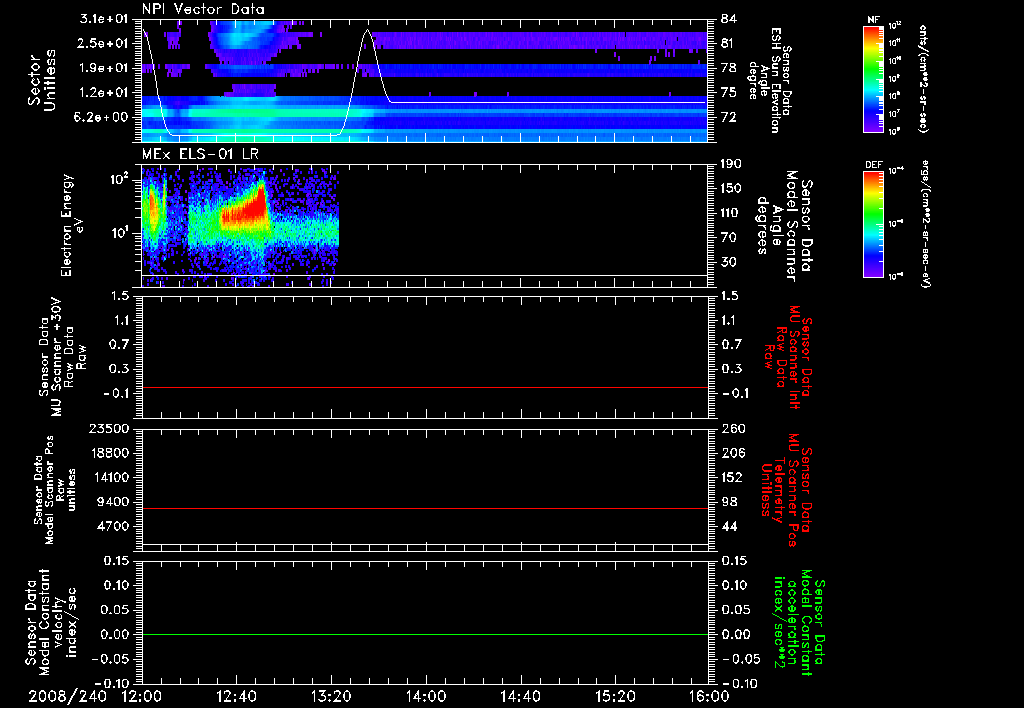Click the 206 telemetry axis tick
The height and width of the screenshot is (708, 1024).
pos(732,453)
